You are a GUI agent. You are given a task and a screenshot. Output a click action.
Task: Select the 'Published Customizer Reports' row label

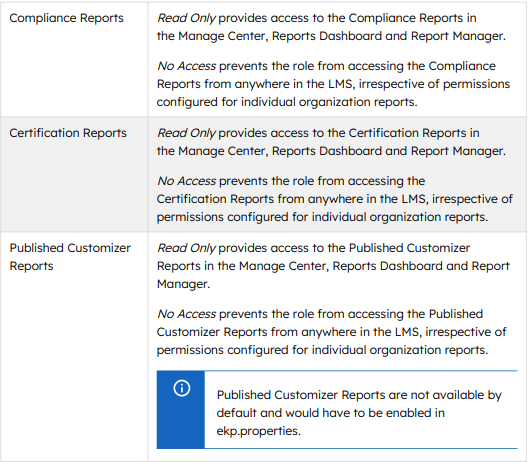coord(70,257)
